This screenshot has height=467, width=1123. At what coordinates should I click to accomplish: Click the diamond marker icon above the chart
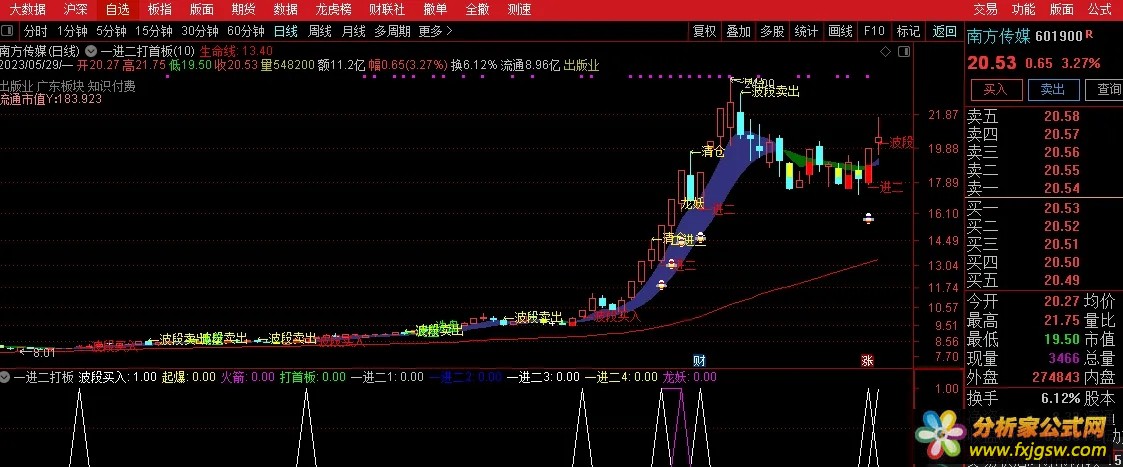tap(885, 51)
